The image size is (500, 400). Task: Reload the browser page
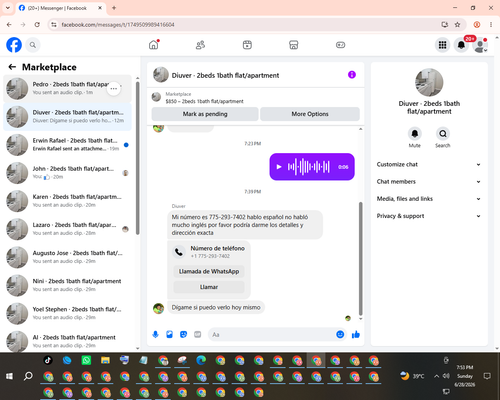(x=37, y=25)
